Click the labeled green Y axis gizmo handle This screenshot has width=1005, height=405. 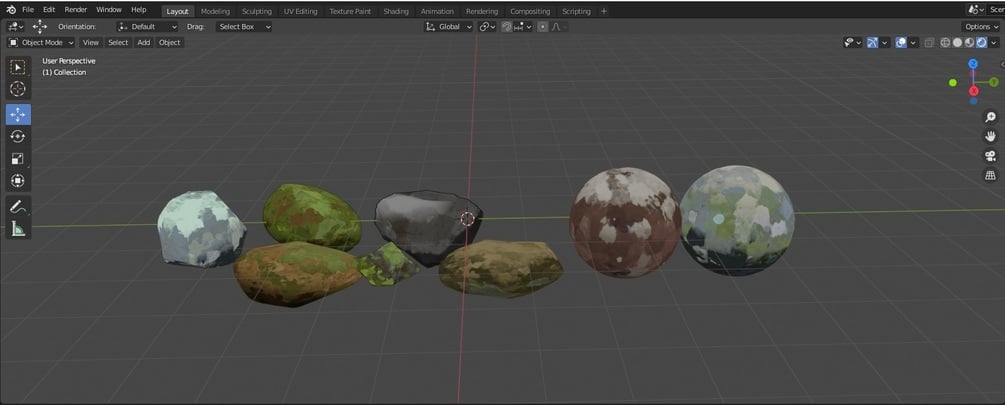(x=993, y=82)
